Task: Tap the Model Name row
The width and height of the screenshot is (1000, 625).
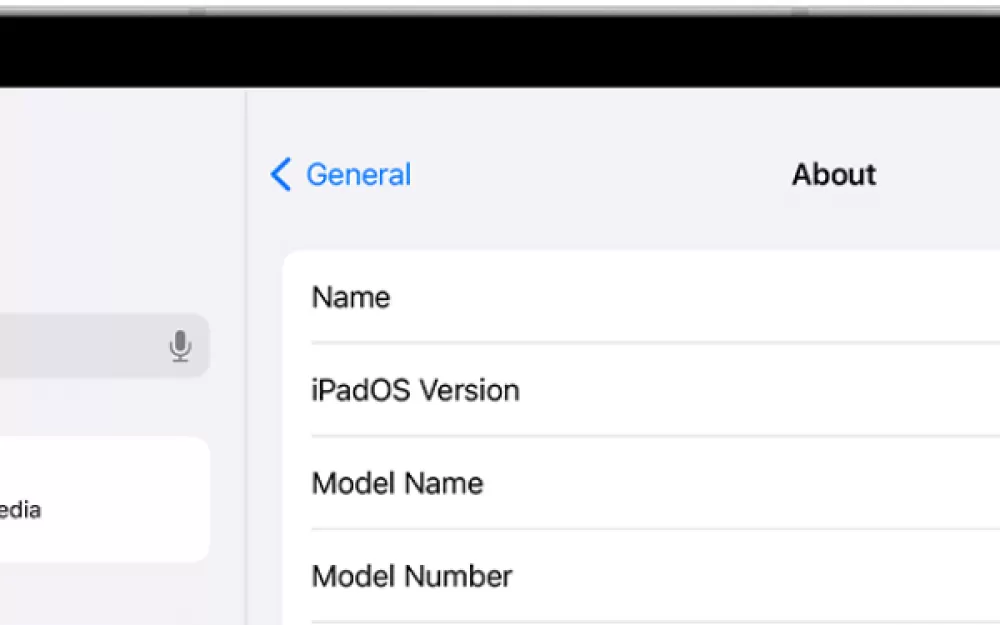Action: point(641,483)
